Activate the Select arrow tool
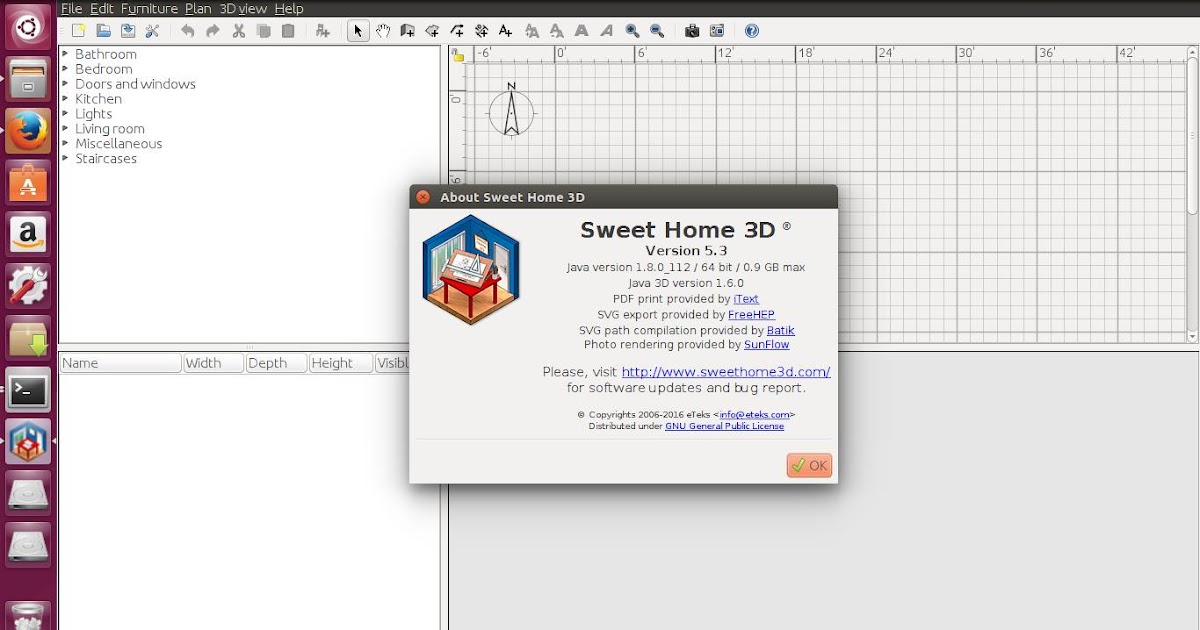Viewport: 1200px width, 630px height. (358, 31)
